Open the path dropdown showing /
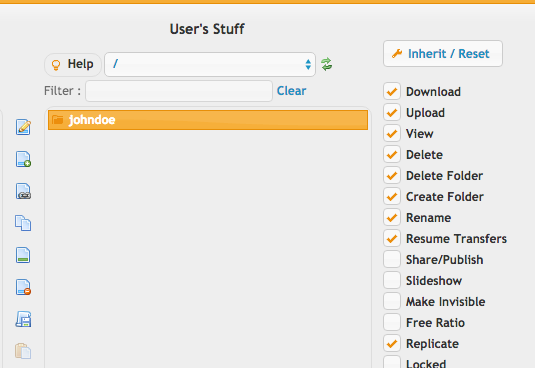 click(x=210, y=64)
